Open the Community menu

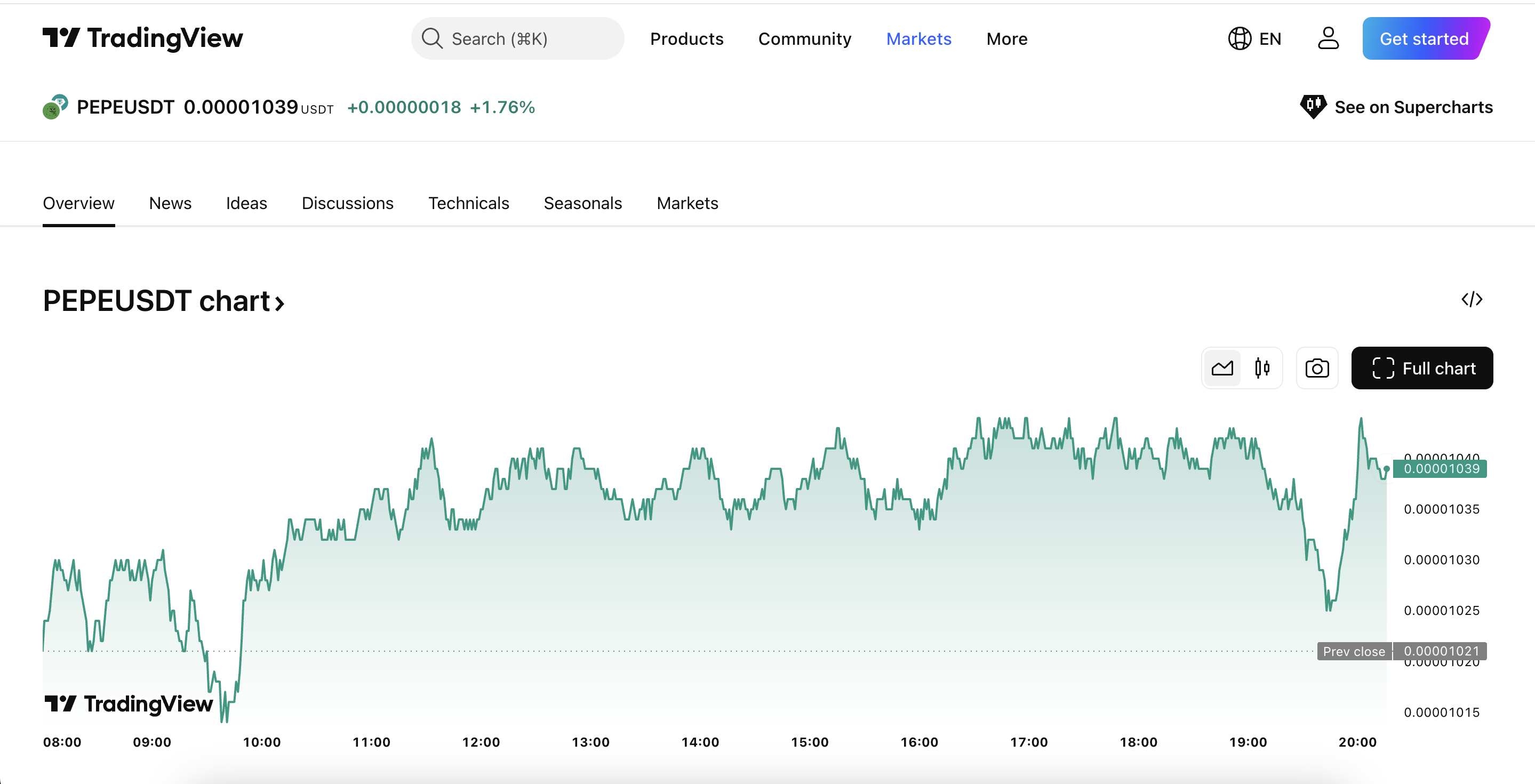click(804, 39)
